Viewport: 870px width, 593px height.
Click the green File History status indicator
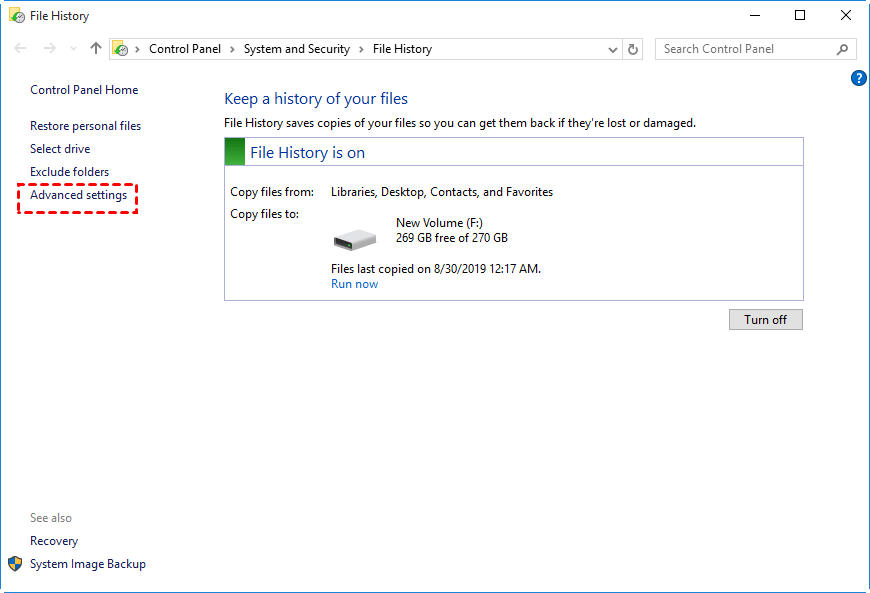pos(235,152)
